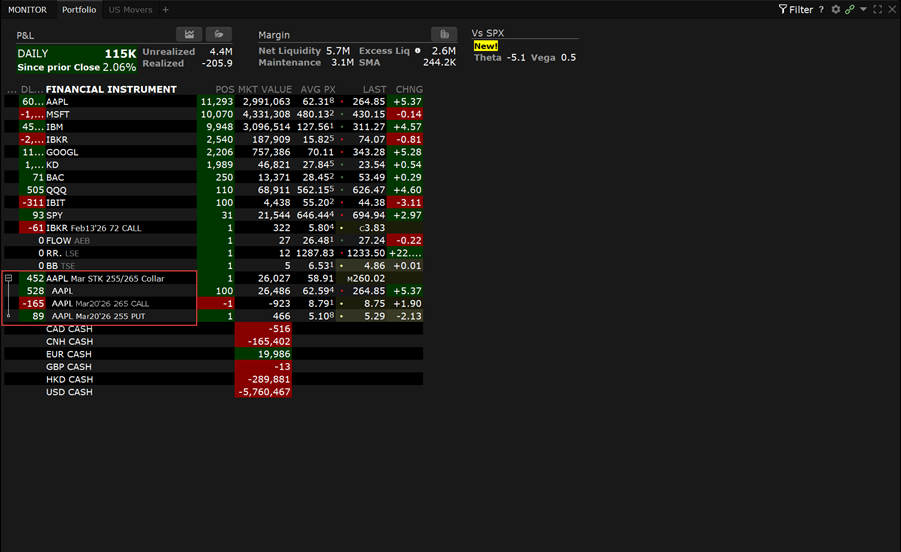This screenshot has width=901, height=552.
Task: Click the Excess Liq info dot
Action: pos(418,50)
